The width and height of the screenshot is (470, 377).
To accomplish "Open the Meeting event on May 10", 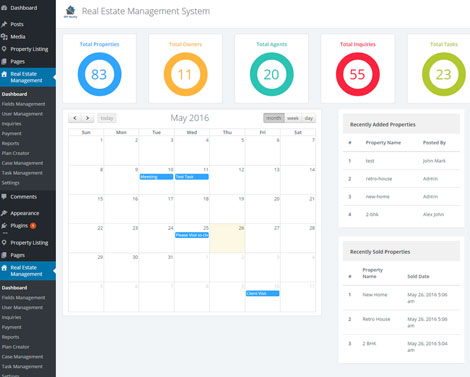I will click(156, 177).
